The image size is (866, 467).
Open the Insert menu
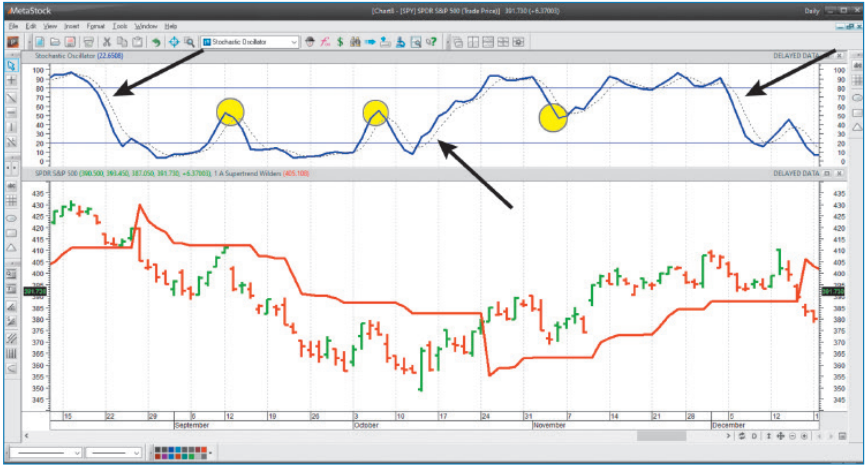pyautogui.click(x=72, y=24)
